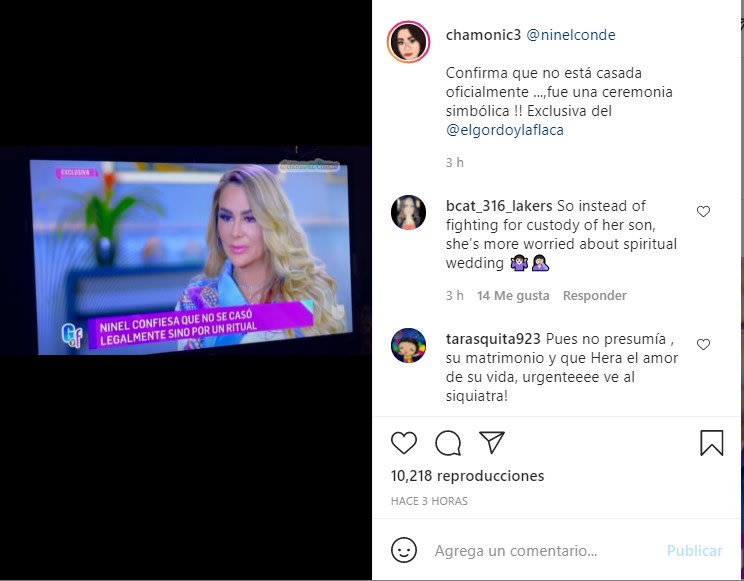Image resolution: width=744 pixels, height=581 pixels.
Task: Save post with the bookmark icon
Action: point(712,443)
